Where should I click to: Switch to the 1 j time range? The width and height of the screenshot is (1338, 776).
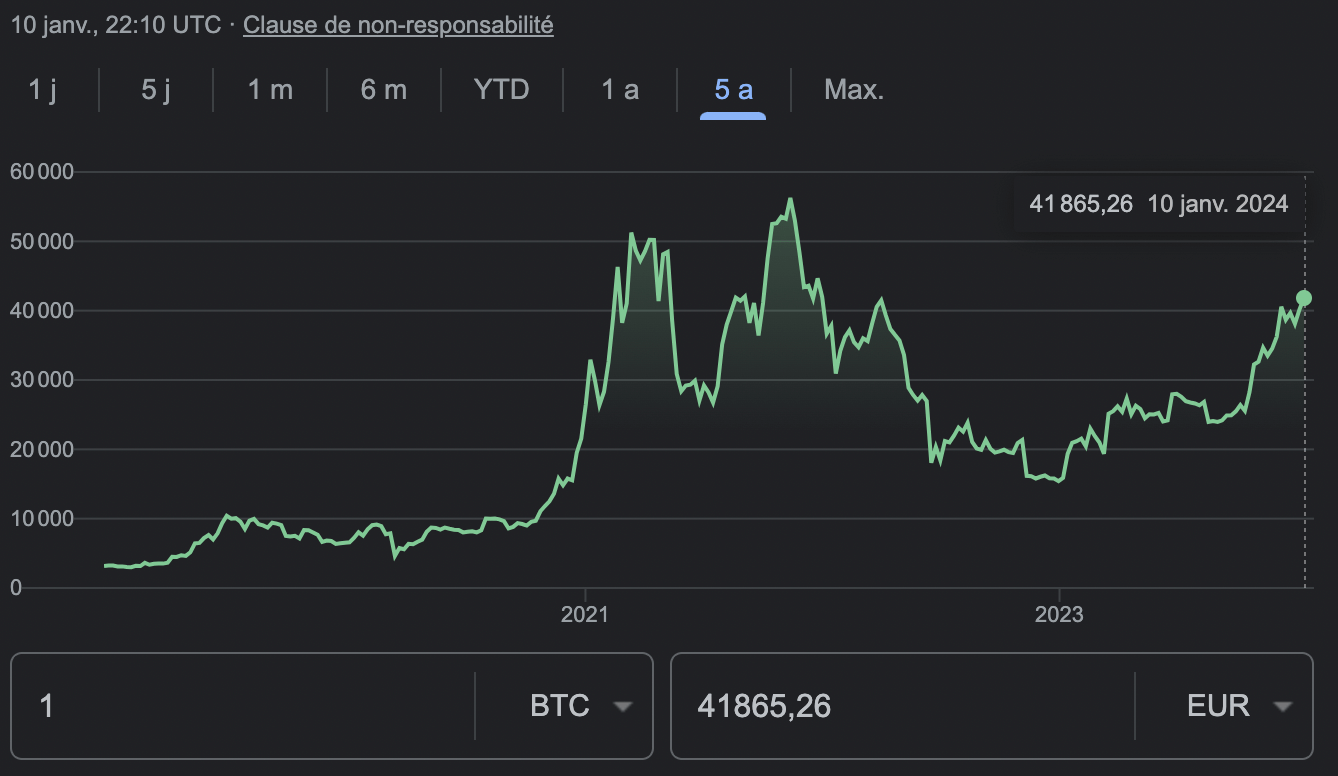pyautogui.click(x=42, y=90)
